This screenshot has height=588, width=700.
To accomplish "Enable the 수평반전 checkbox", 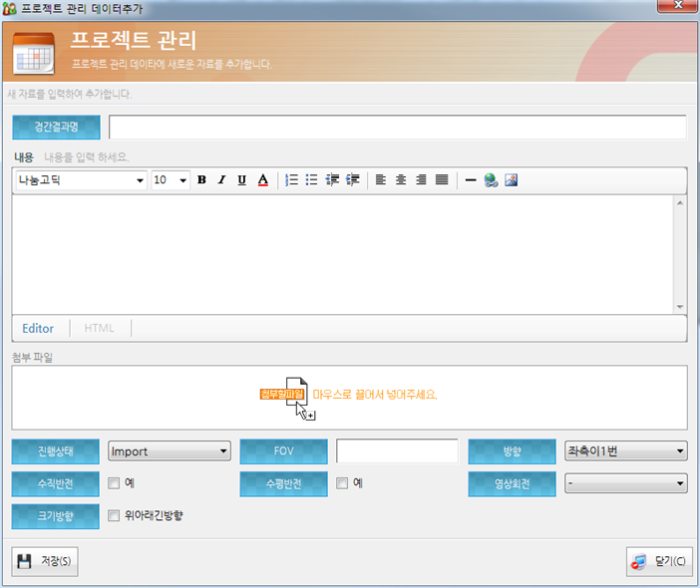I will [x=343, y=484].
